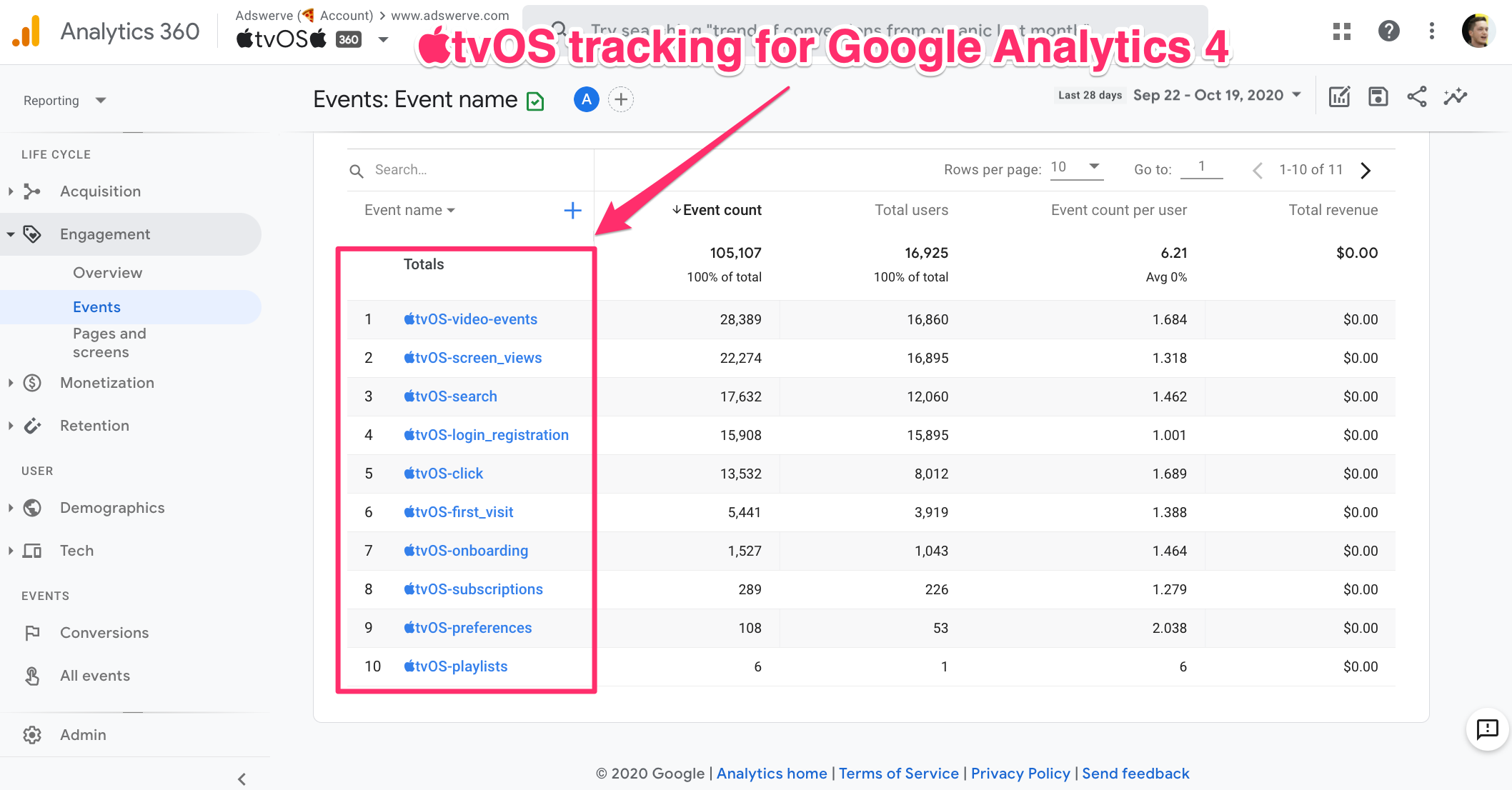The height and width of the screenshot is (790, 1512).
Task: Click the report verified checkmark icon
Action: tap(535, 101)
